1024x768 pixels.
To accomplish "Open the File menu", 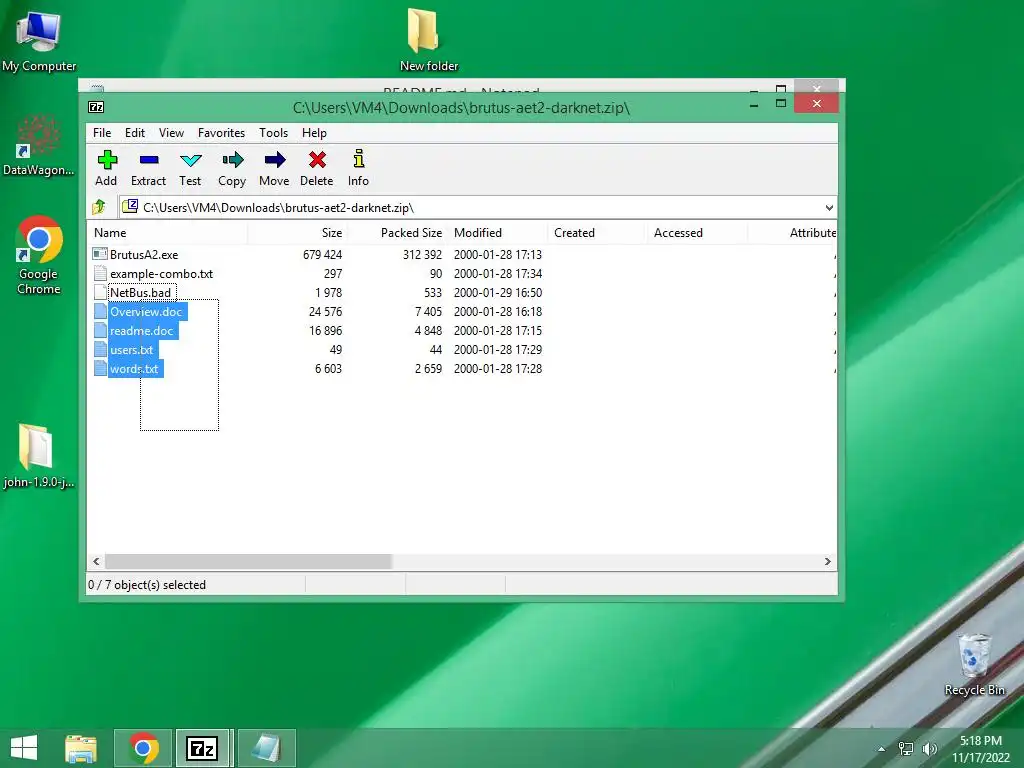I will coord(102,133).
